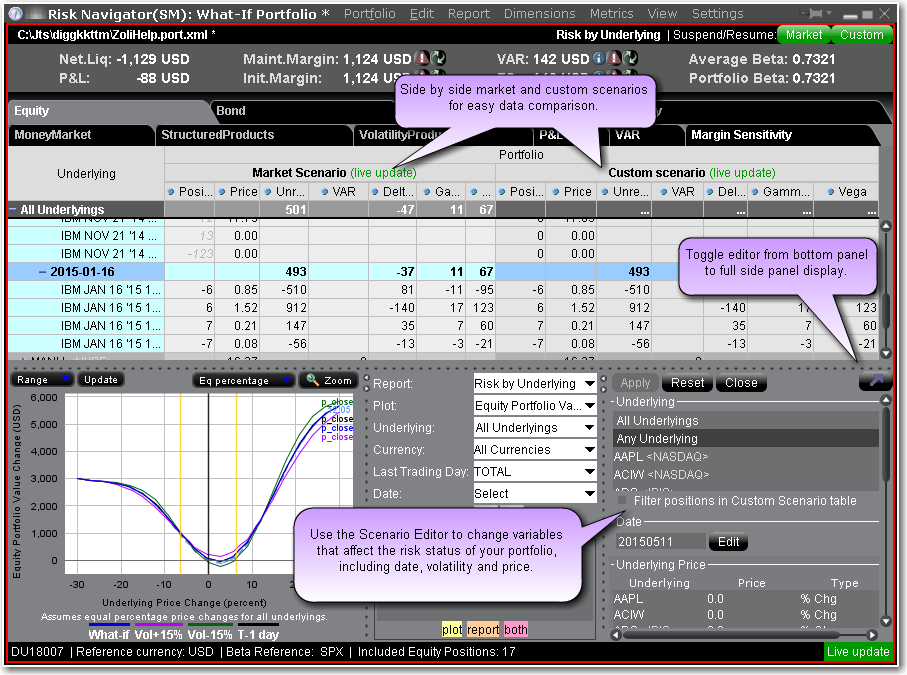
Task: Switch to the Margin Sensitivity tab
Action: pos(740,135)
